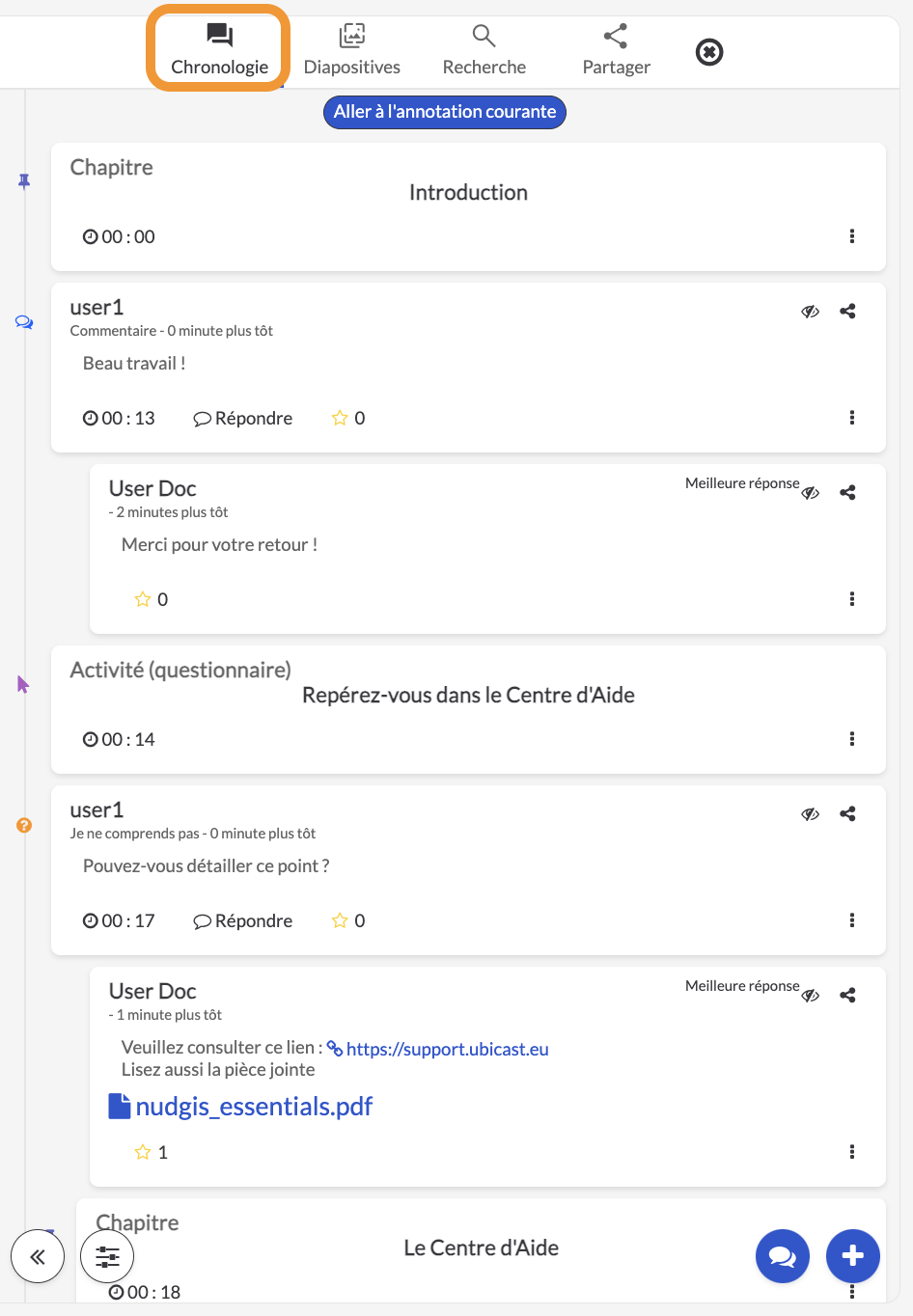Close the panel with the circled X
Screen dimensions: 913x1316
(x=709, y=52)
